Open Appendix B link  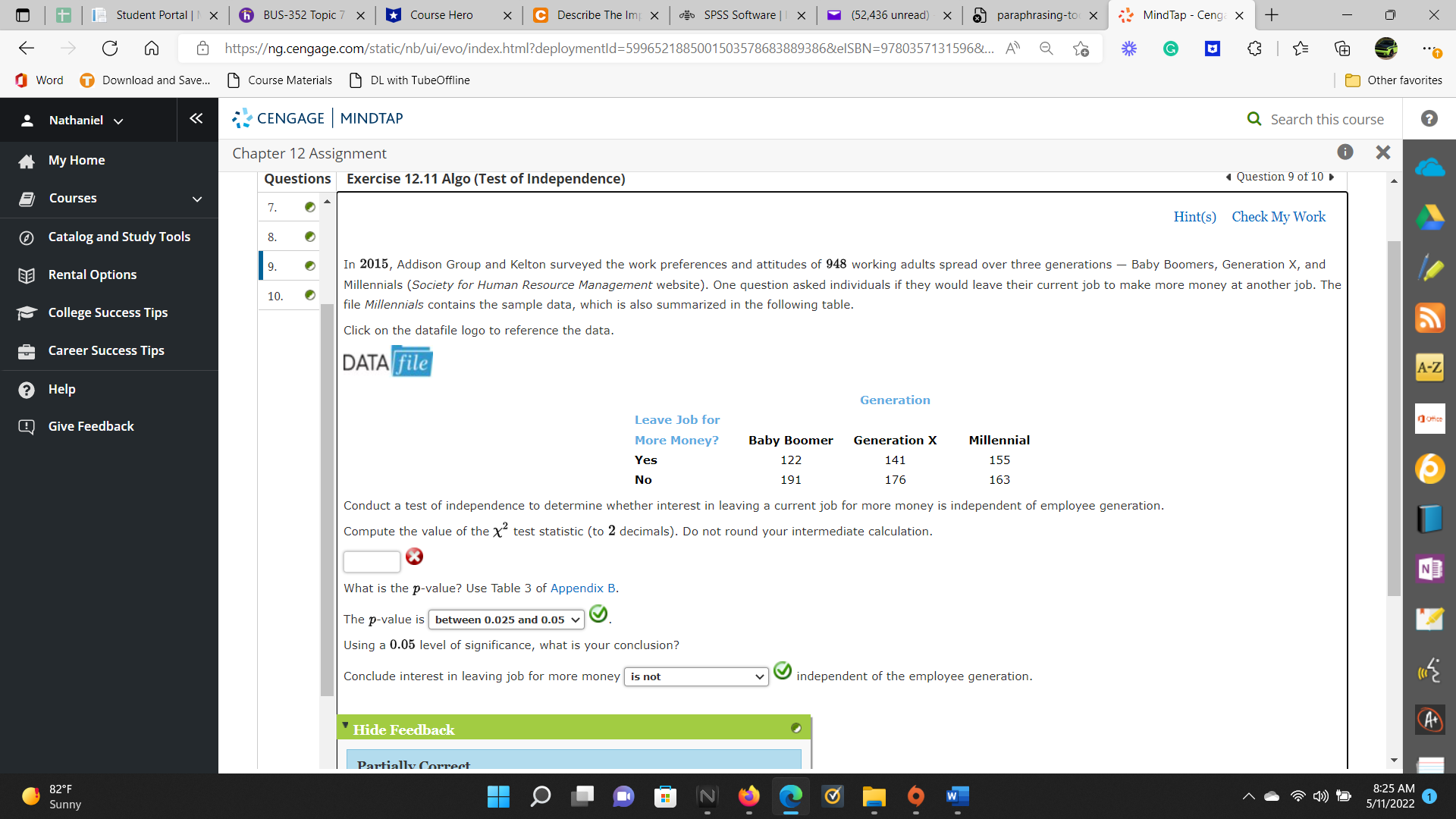coord(581,588)
